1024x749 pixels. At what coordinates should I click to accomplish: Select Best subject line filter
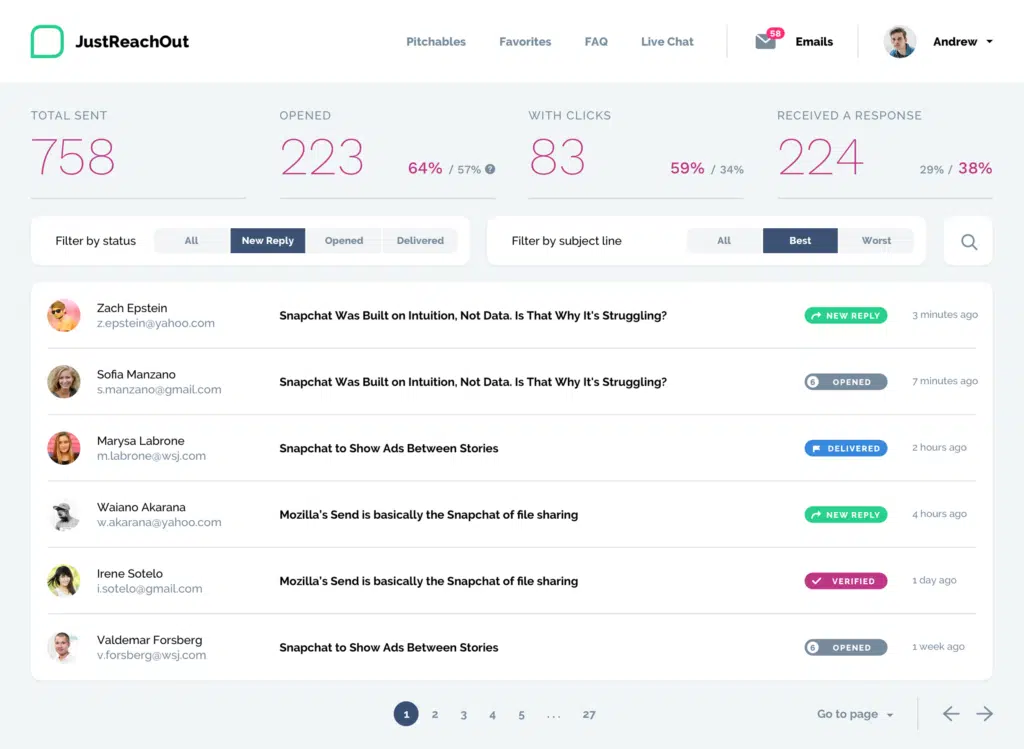[800, 241]
